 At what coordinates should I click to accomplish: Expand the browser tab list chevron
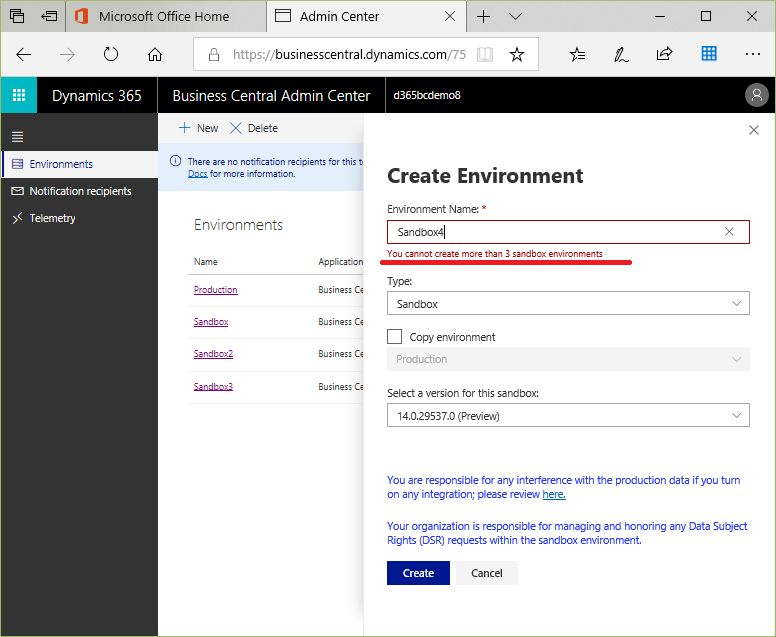coord(515,16)
